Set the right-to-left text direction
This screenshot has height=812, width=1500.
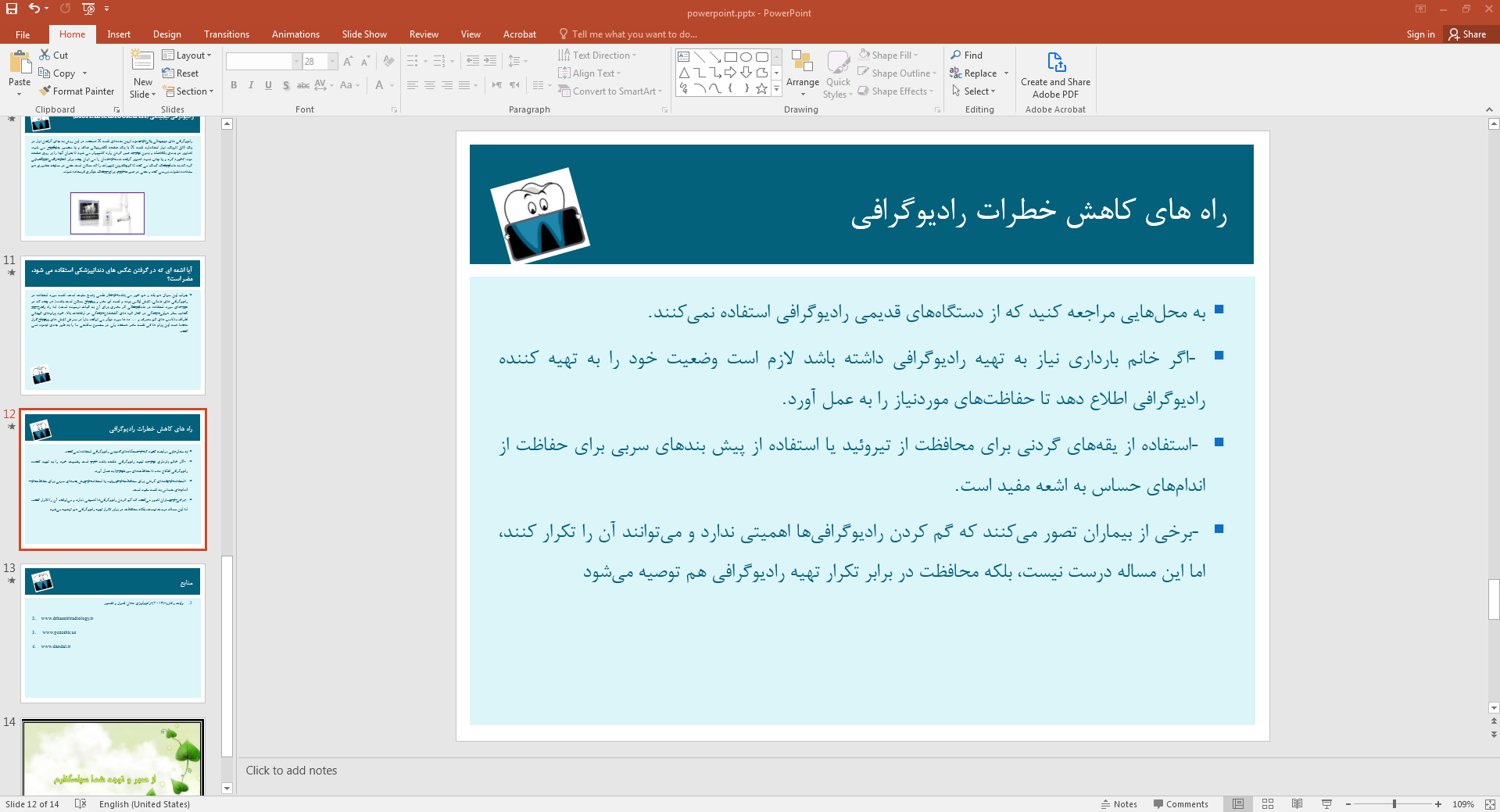(514, 85)
